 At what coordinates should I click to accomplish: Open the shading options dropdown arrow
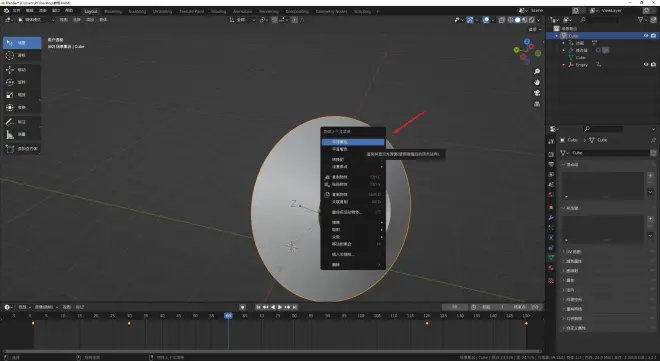(x=538, y=20)
